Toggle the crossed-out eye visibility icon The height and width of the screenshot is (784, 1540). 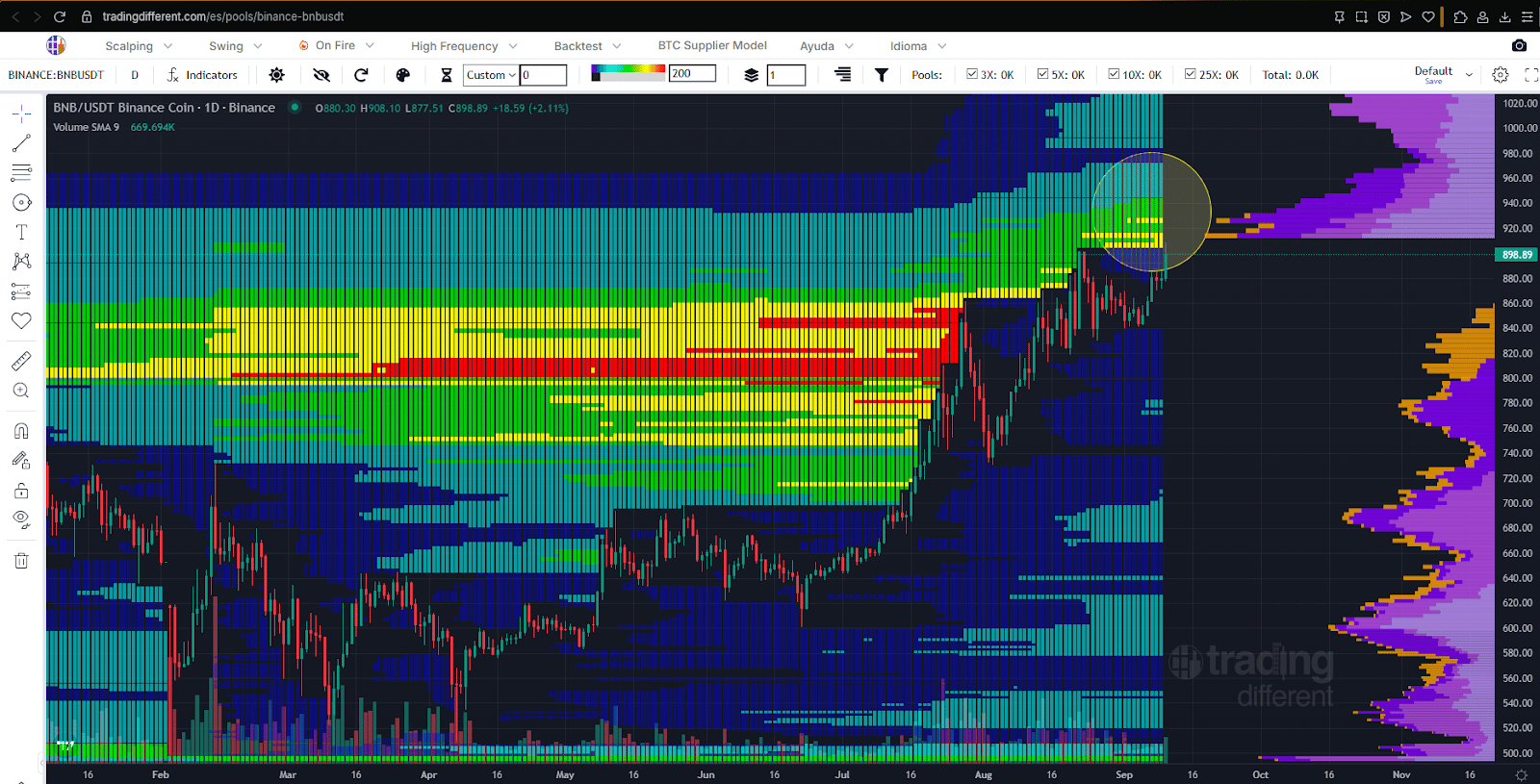point(321,75)
